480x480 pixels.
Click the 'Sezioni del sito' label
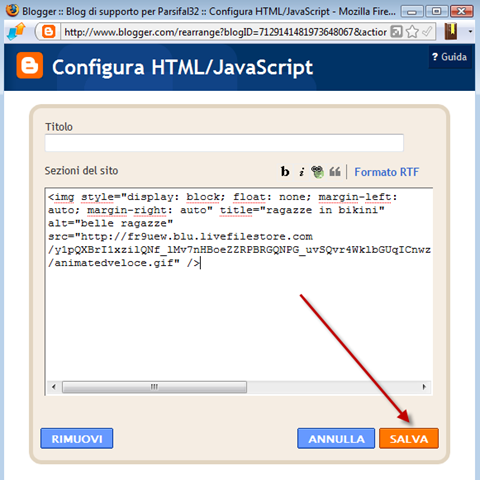tap(81, 171)
